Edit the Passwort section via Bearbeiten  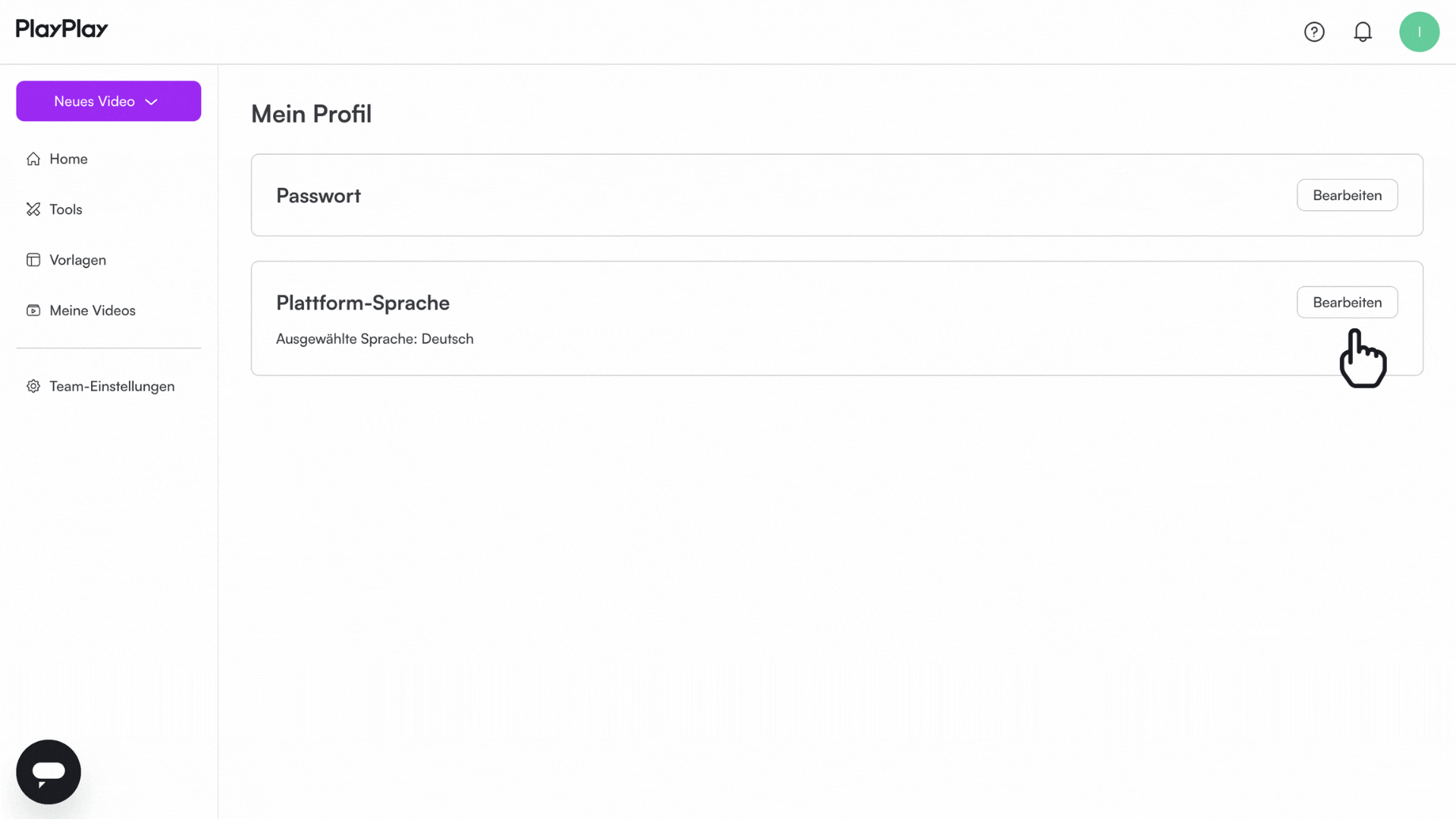pos(1347,195)
